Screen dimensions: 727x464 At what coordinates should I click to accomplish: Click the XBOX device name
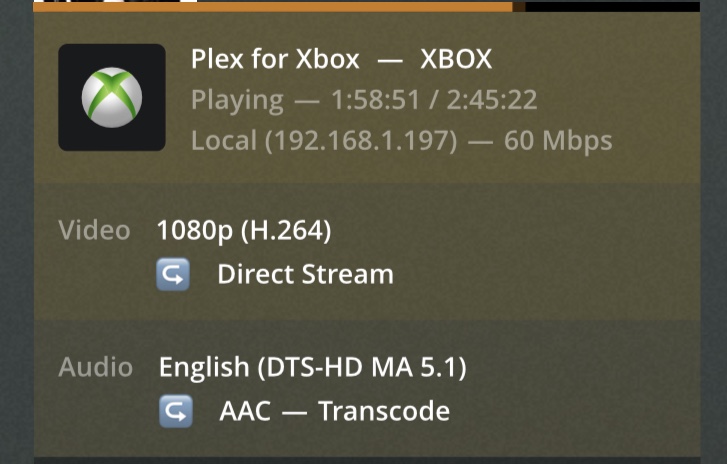pos(456,59)
